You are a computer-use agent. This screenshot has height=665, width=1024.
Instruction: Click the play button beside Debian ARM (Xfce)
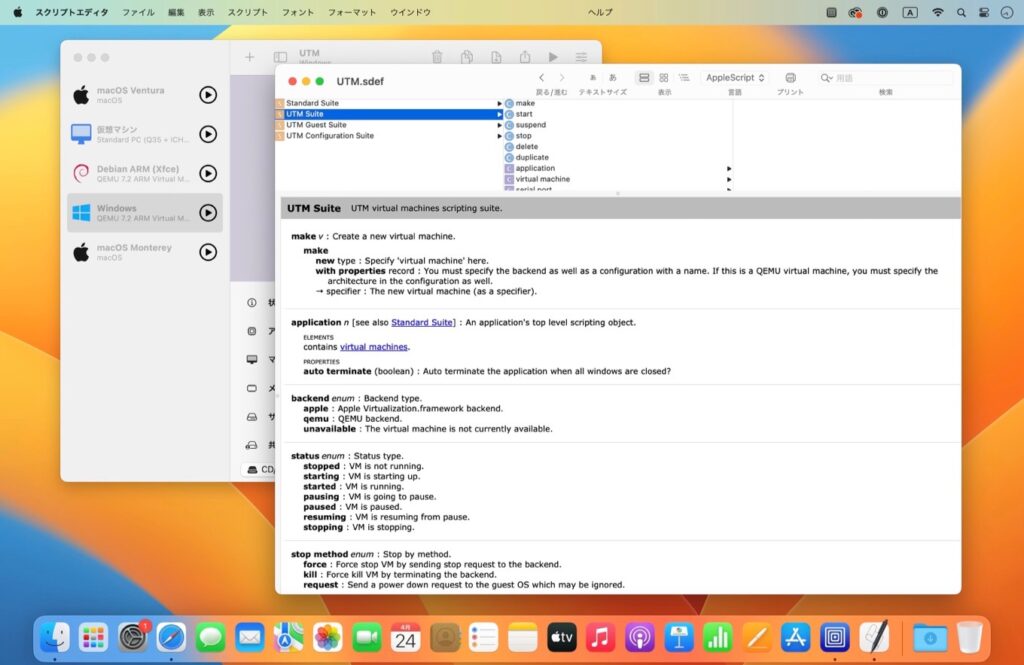pyautogui.click(x=208, y=173)
